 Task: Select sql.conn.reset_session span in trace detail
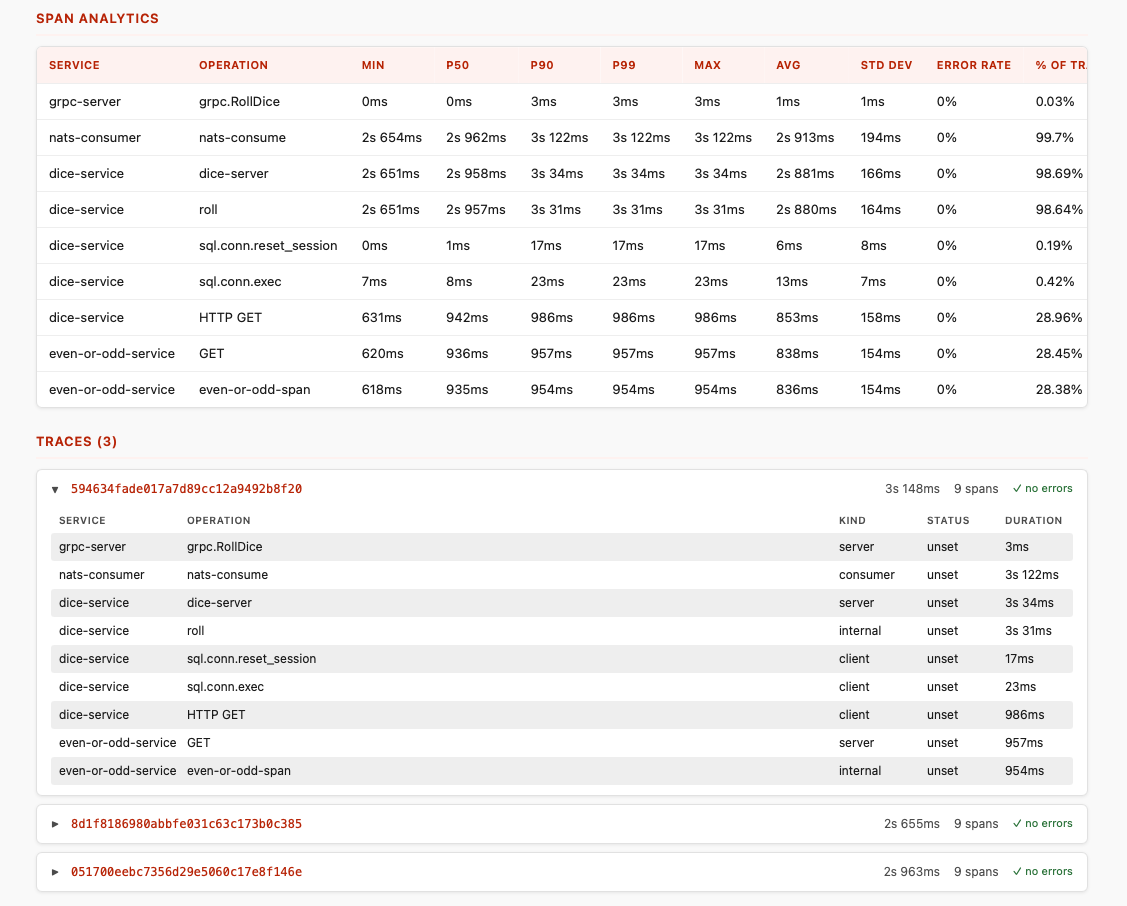click(561, 659)
